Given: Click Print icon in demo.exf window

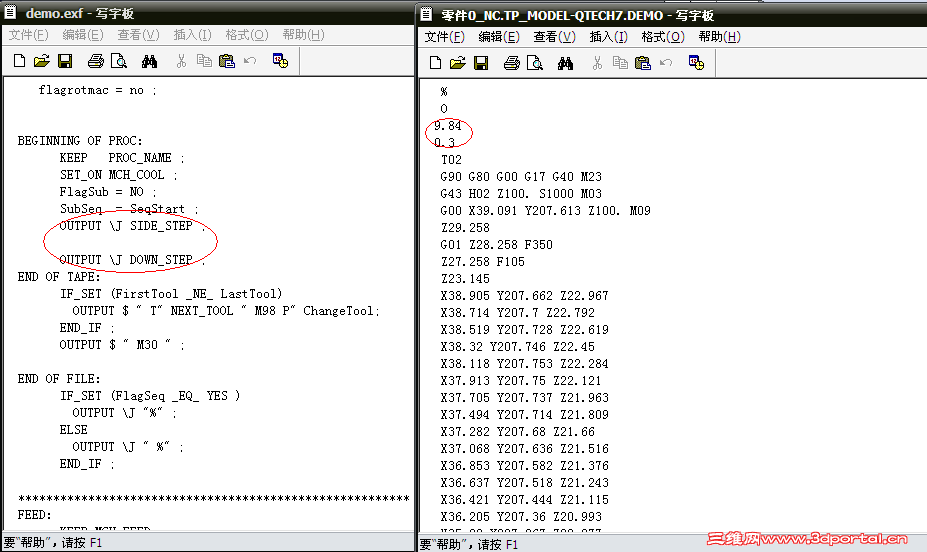Looking at the screenshot, I should (x=96, y=61).
